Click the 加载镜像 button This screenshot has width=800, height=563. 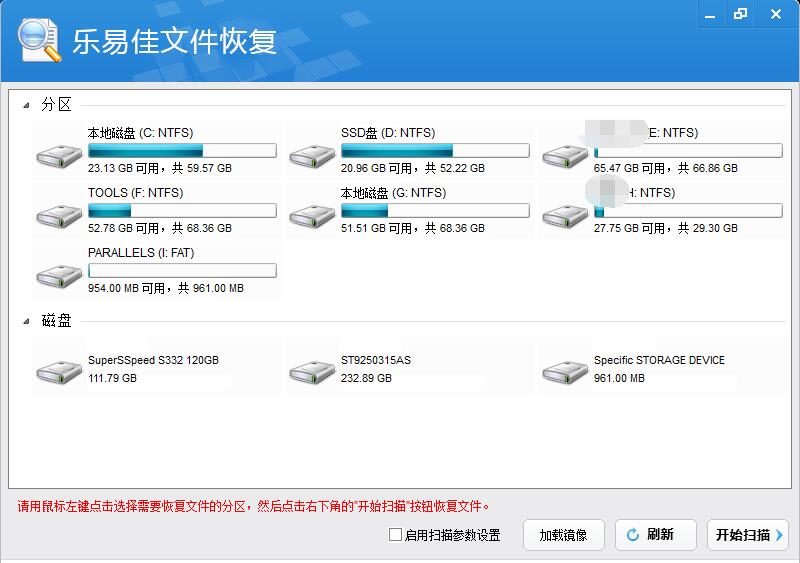[563, 535]
